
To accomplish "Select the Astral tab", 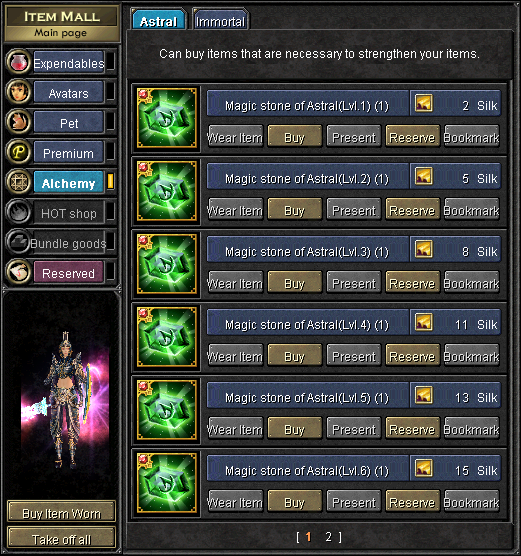I will pos(159,20).
